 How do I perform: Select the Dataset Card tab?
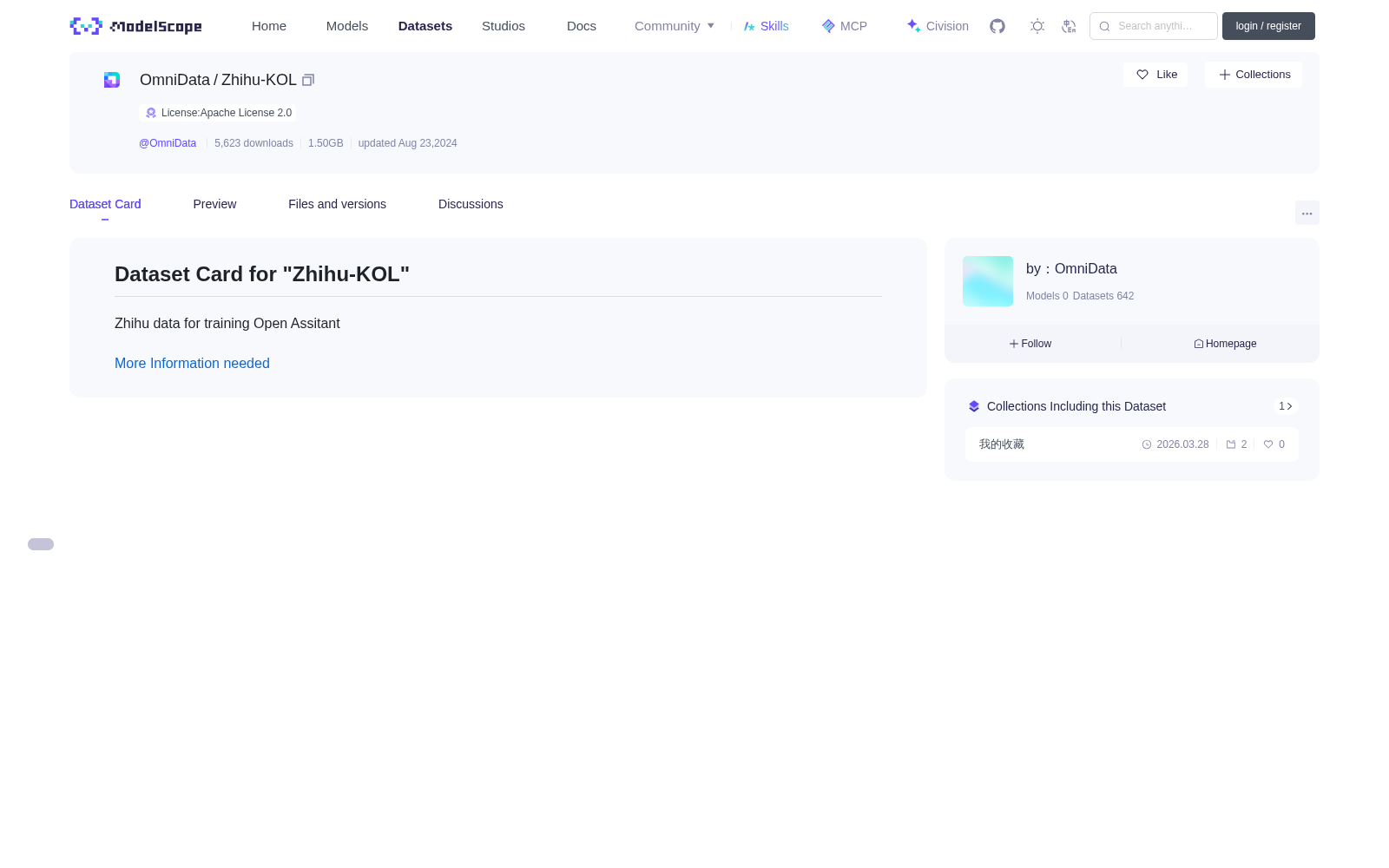(x=105, y=204)
